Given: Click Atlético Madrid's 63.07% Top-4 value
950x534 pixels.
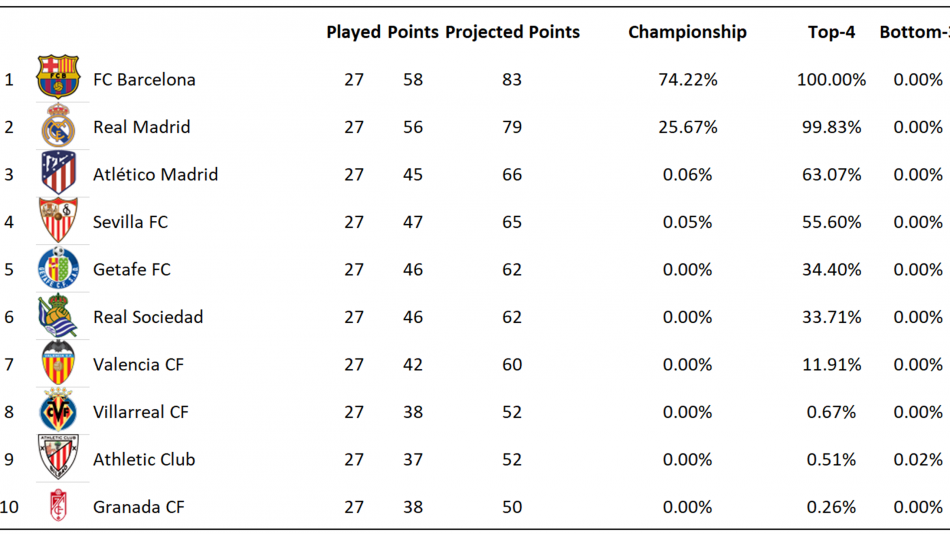Looking at the screenshot, I should tap(831, 175).
